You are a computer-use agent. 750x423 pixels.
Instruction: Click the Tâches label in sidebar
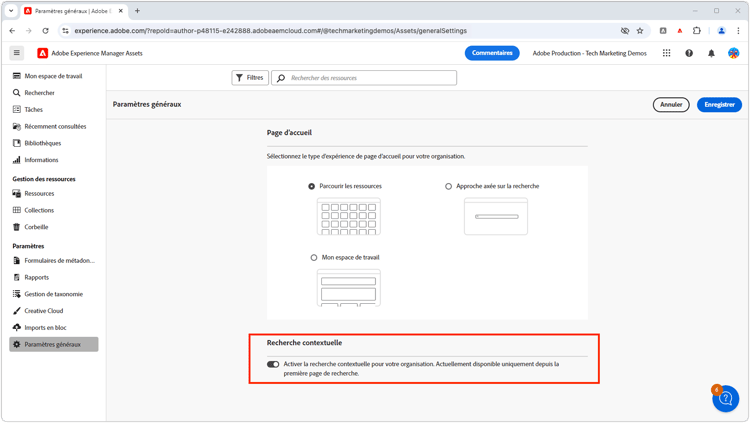click(33, 110)
